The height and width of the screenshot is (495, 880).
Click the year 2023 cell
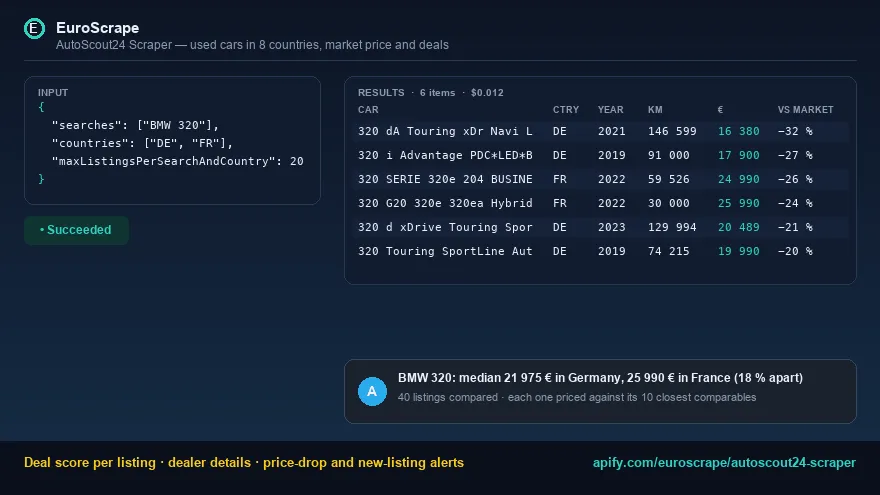(612, 227)
